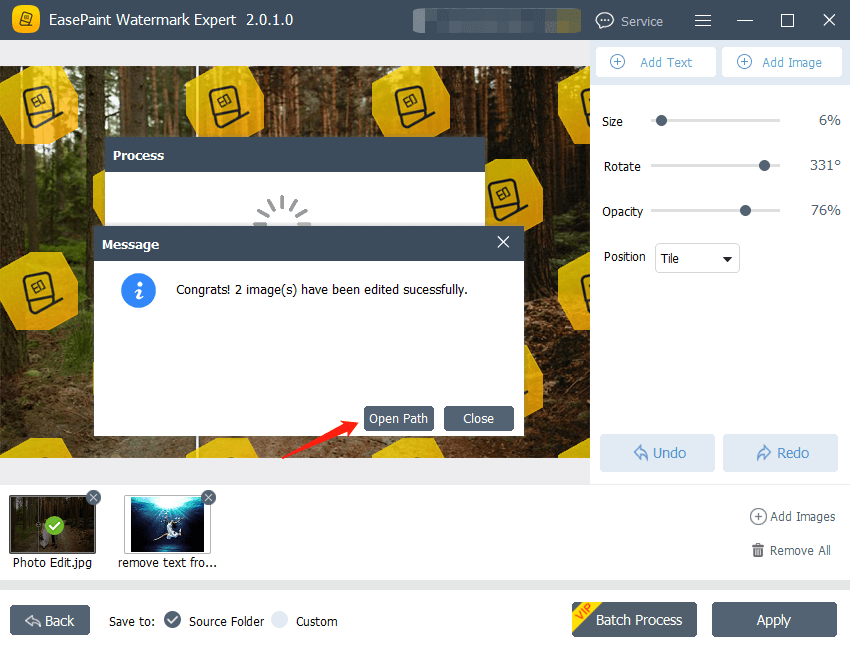Open the Position dropdown set to Tile
This screenshot has height=650, width=850.
[x=697, y=258]
